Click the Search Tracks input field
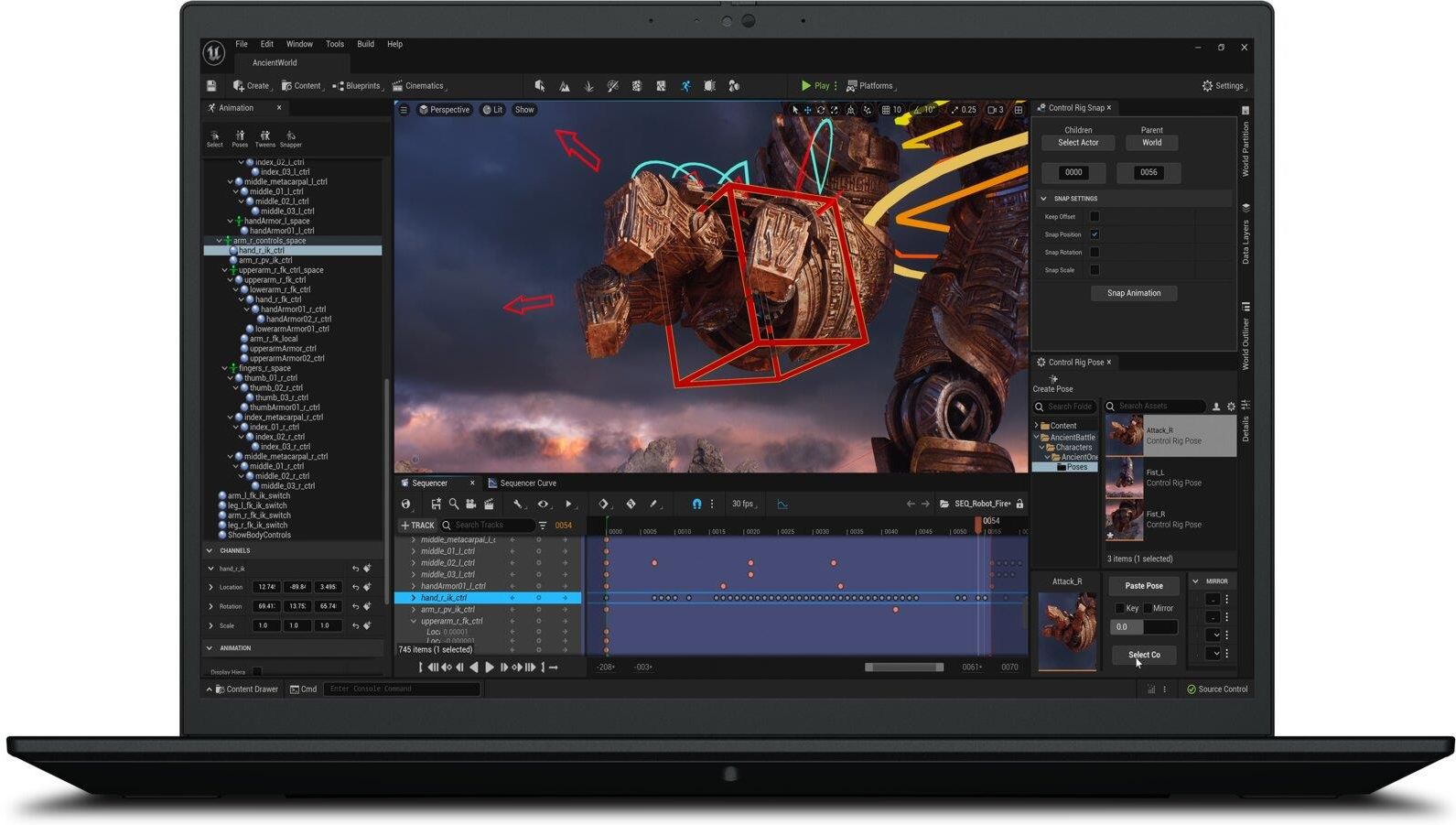 pyautogui.click(x=487, y=526)
